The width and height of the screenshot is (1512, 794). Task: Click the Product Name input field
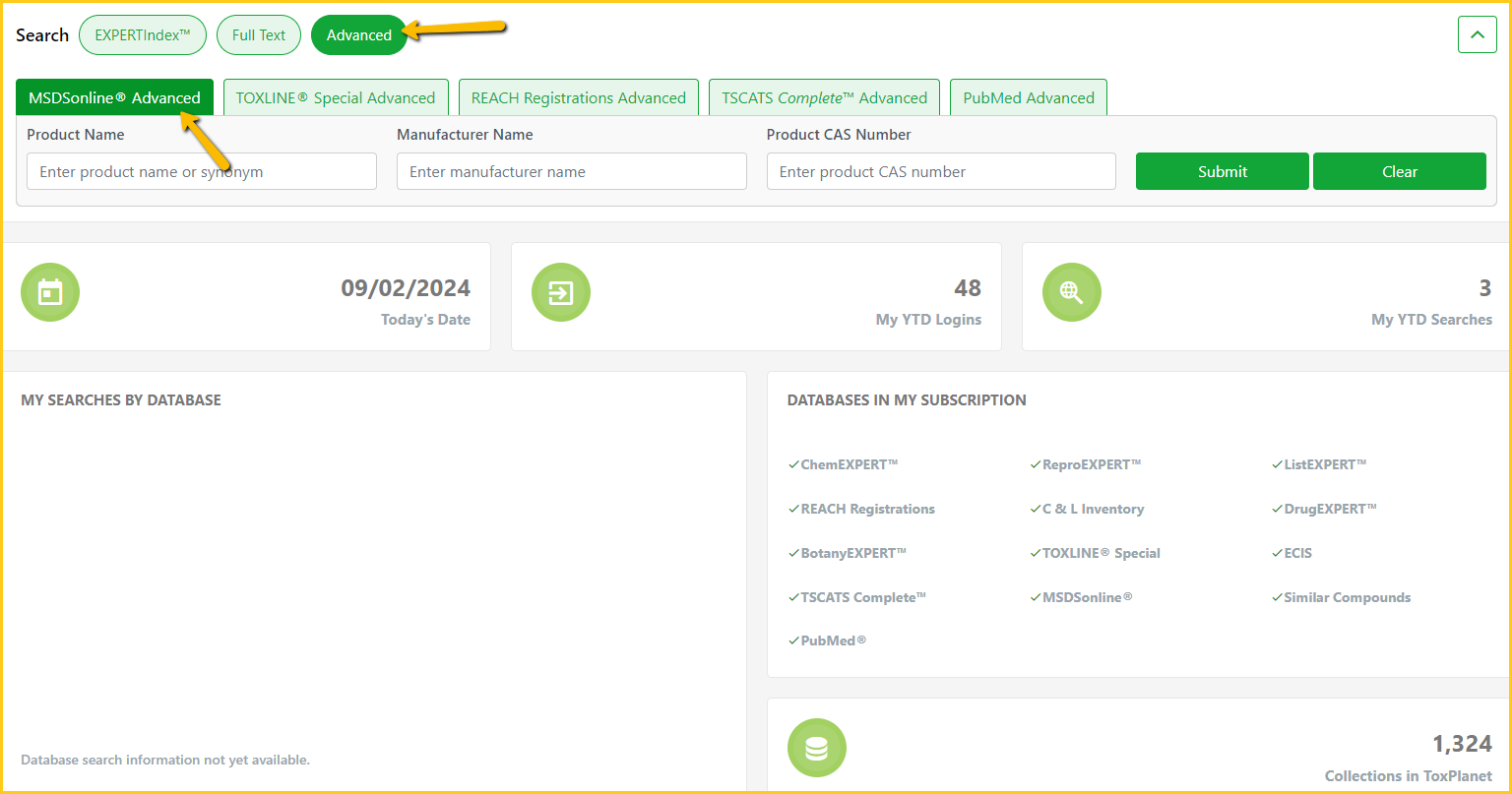202,171
